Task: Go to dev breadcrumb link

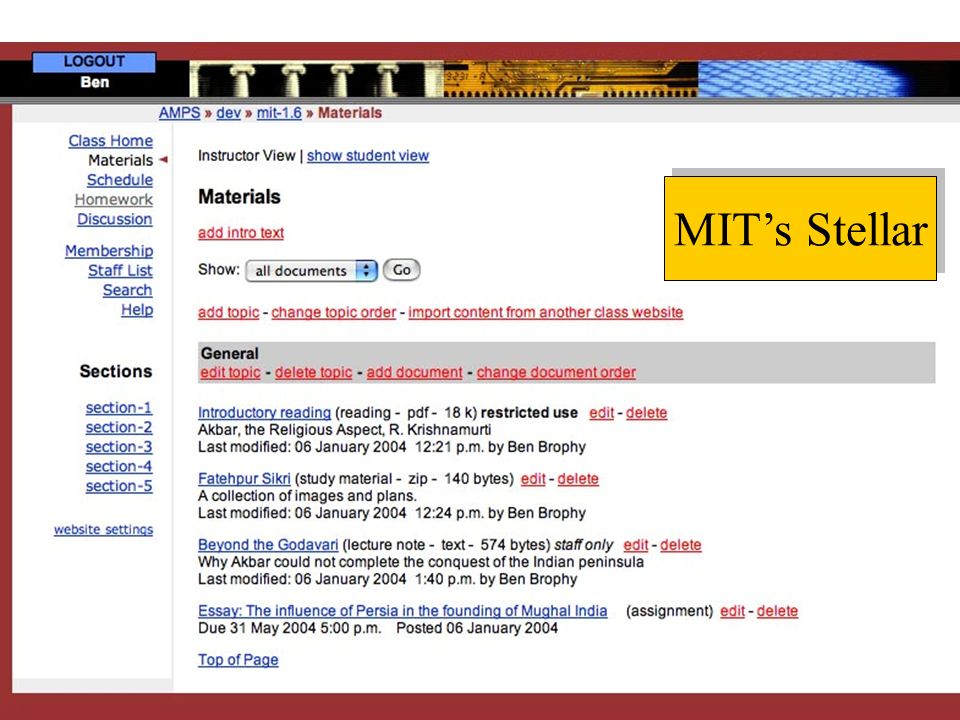Action: pos(228,113)
